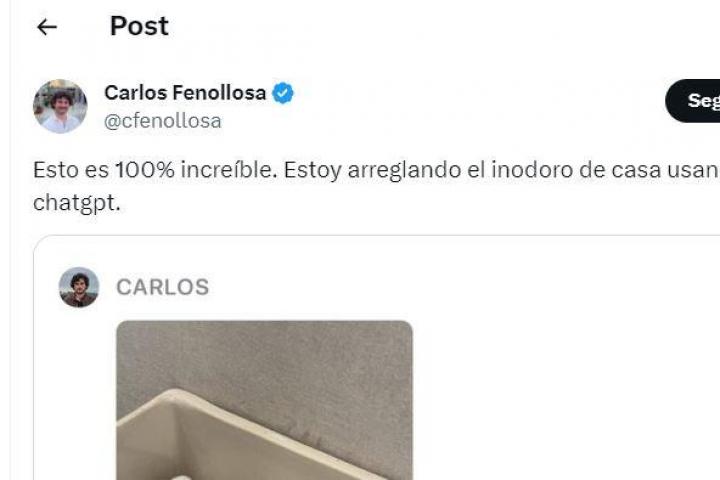Go back using the left arrow

click(x=47, y=27)
